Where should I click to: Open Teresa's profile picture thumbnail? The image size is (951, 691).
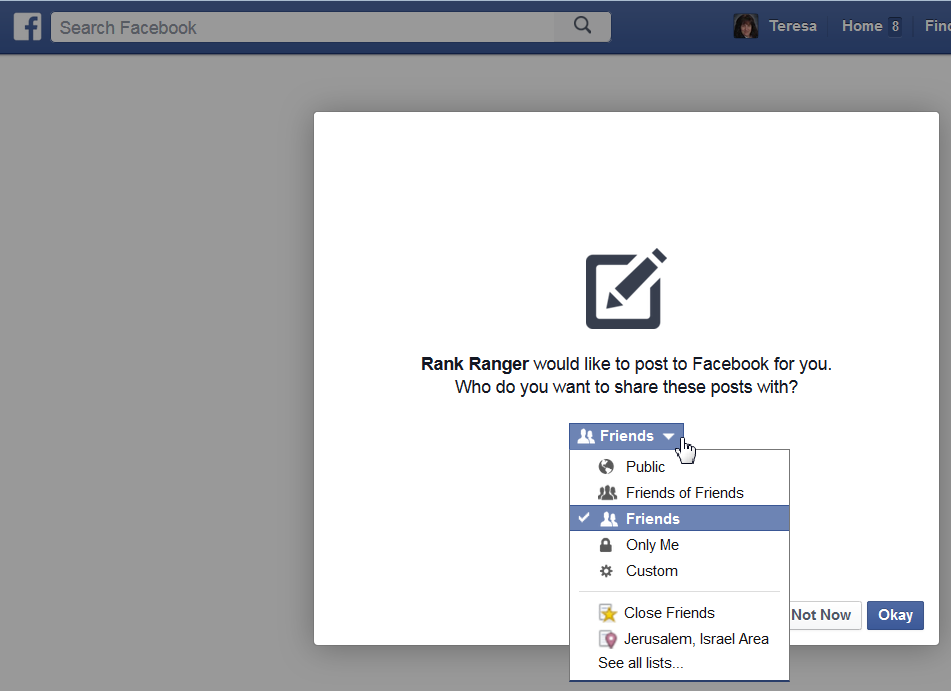(x=745, y=26)
